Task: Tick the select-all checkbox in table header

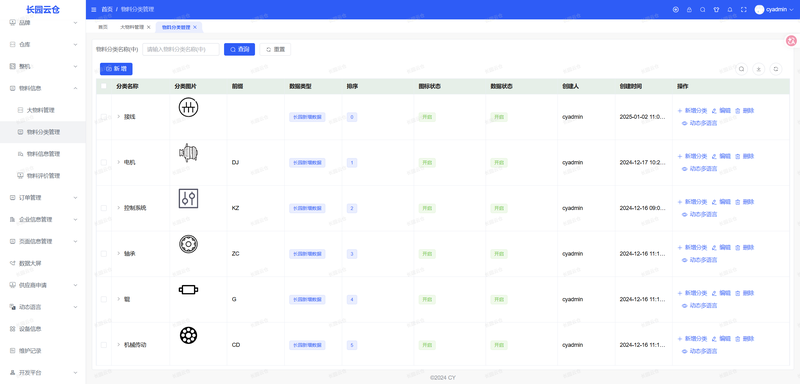Action: tap(104, 86)
